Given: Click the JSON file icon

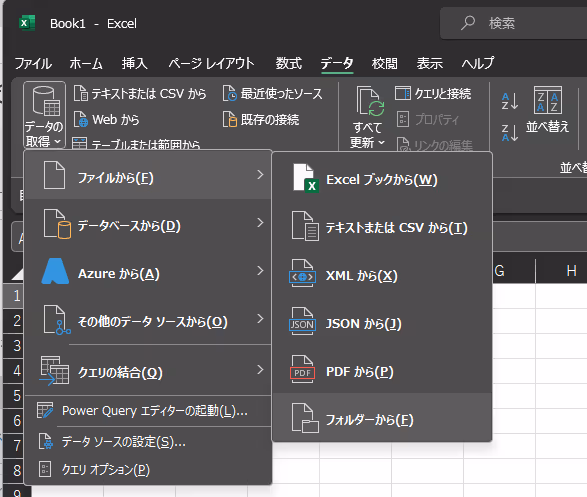Looking at the screenshot, I should (x=302, y=321).
